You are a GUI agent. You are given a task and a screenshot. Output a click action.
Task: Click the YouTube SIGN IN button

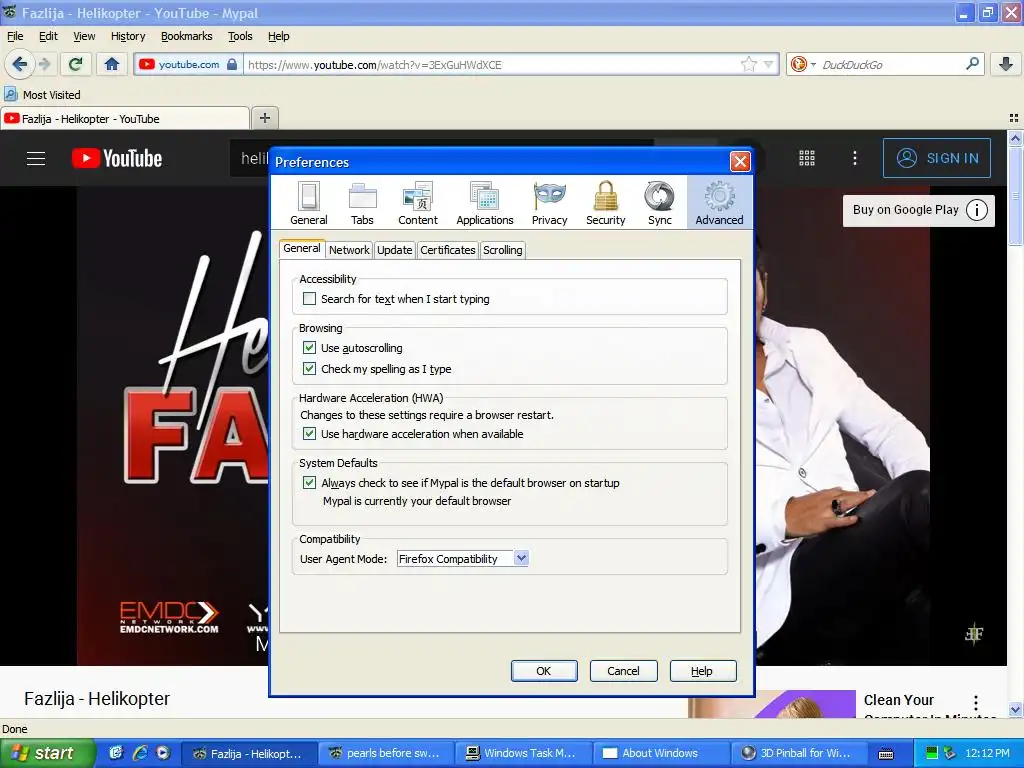pyautogui.click(x=936, y=158)
